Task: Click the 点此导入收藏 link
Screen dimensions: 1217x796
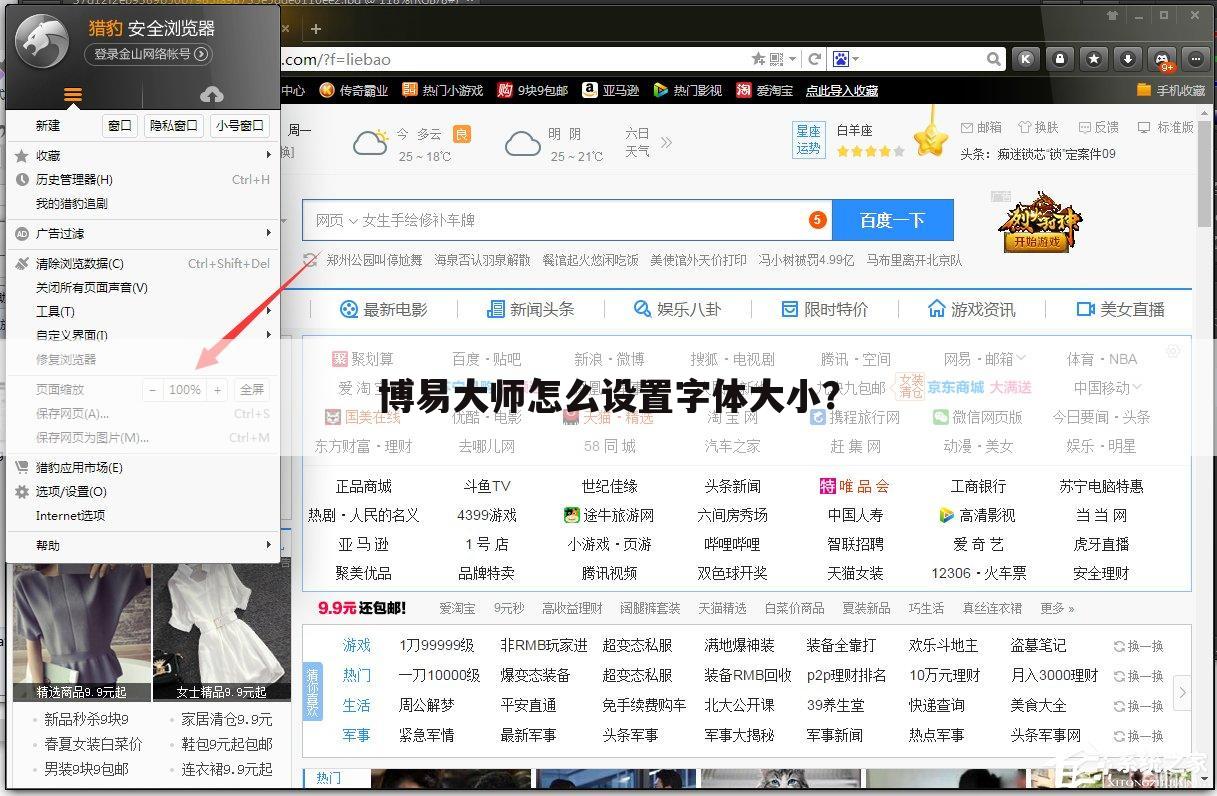Action: coord(842,90)
